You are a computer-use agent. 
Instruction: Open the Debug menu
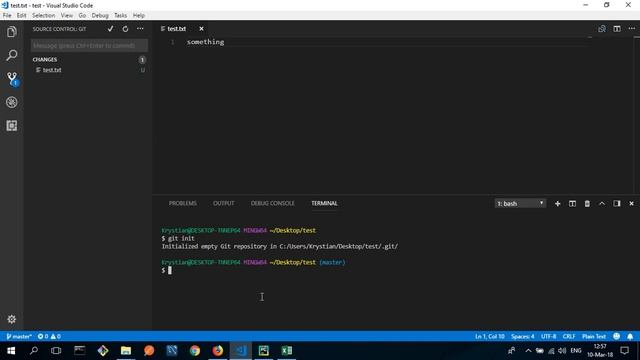tap(100, 15)
